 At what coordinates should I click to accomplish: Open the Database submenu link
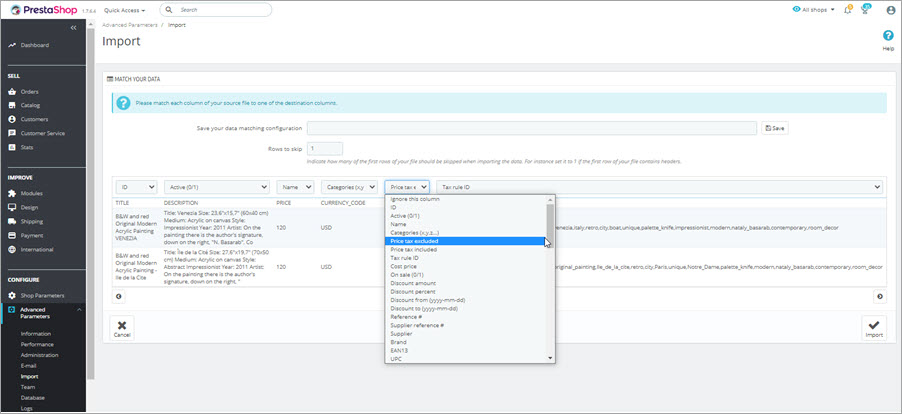pos(33,398)
